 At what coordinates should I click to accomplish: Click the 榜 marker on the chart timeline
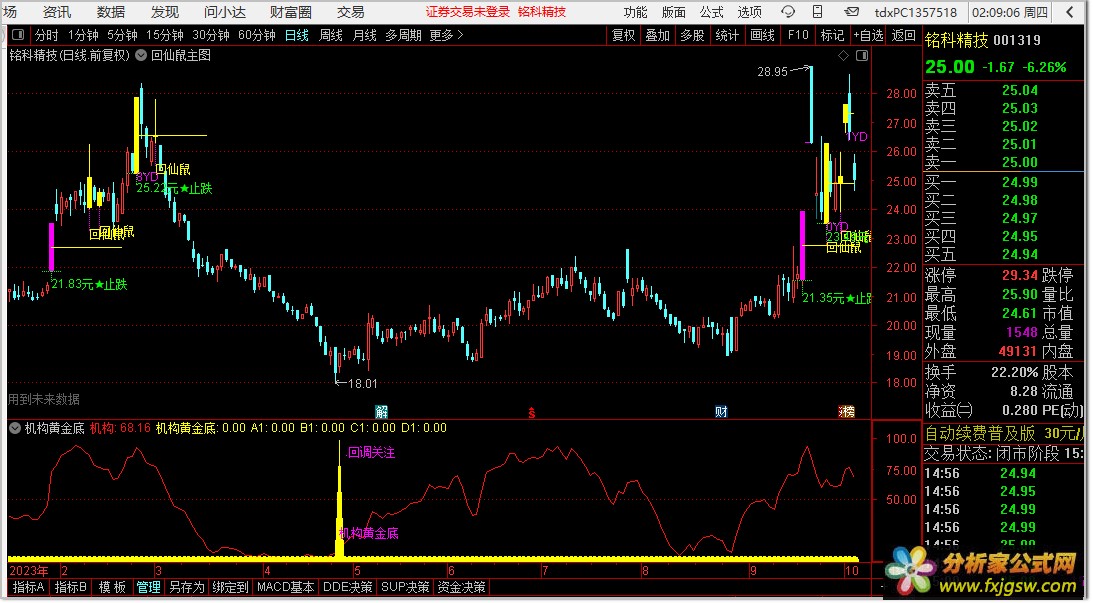[x=847, y=411]
